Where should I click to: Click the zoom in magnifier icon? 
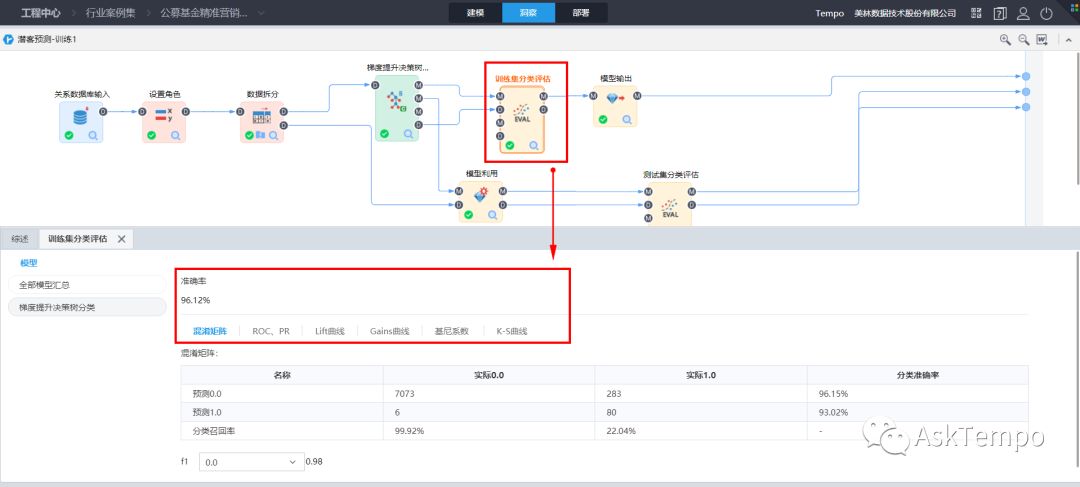click(1006, 39)
